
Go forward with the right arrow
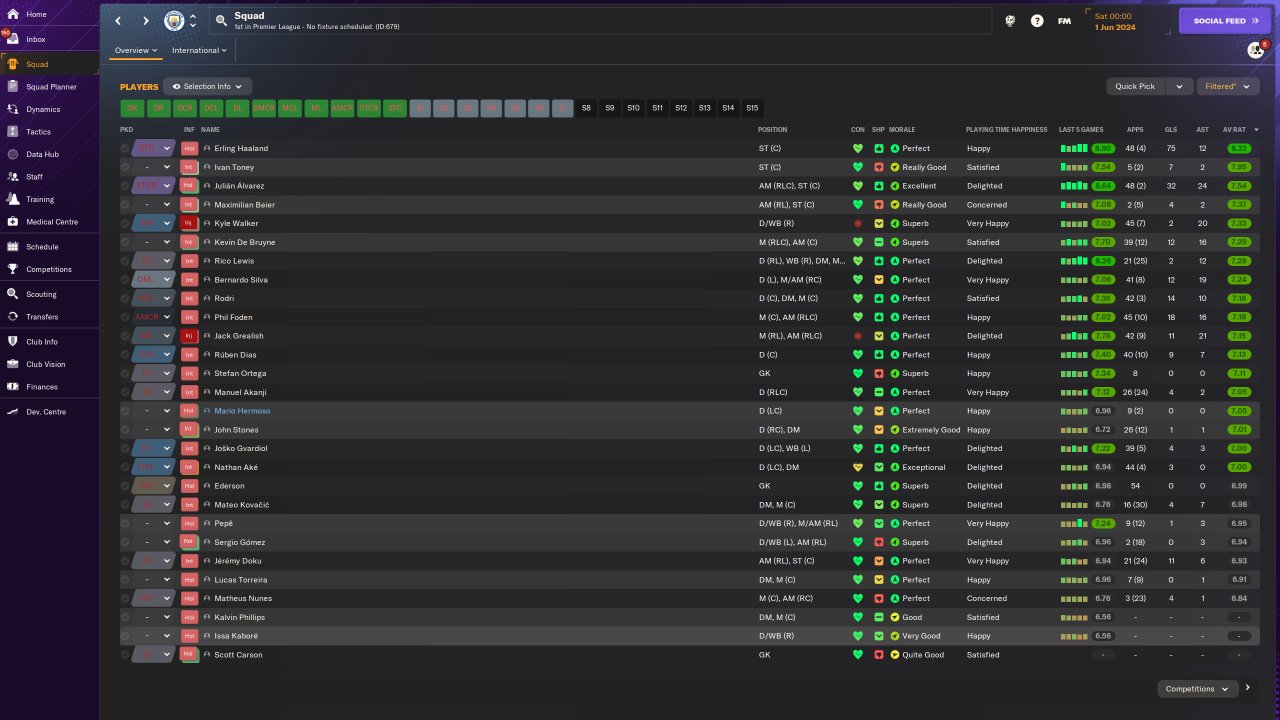[x=145, y=21]
